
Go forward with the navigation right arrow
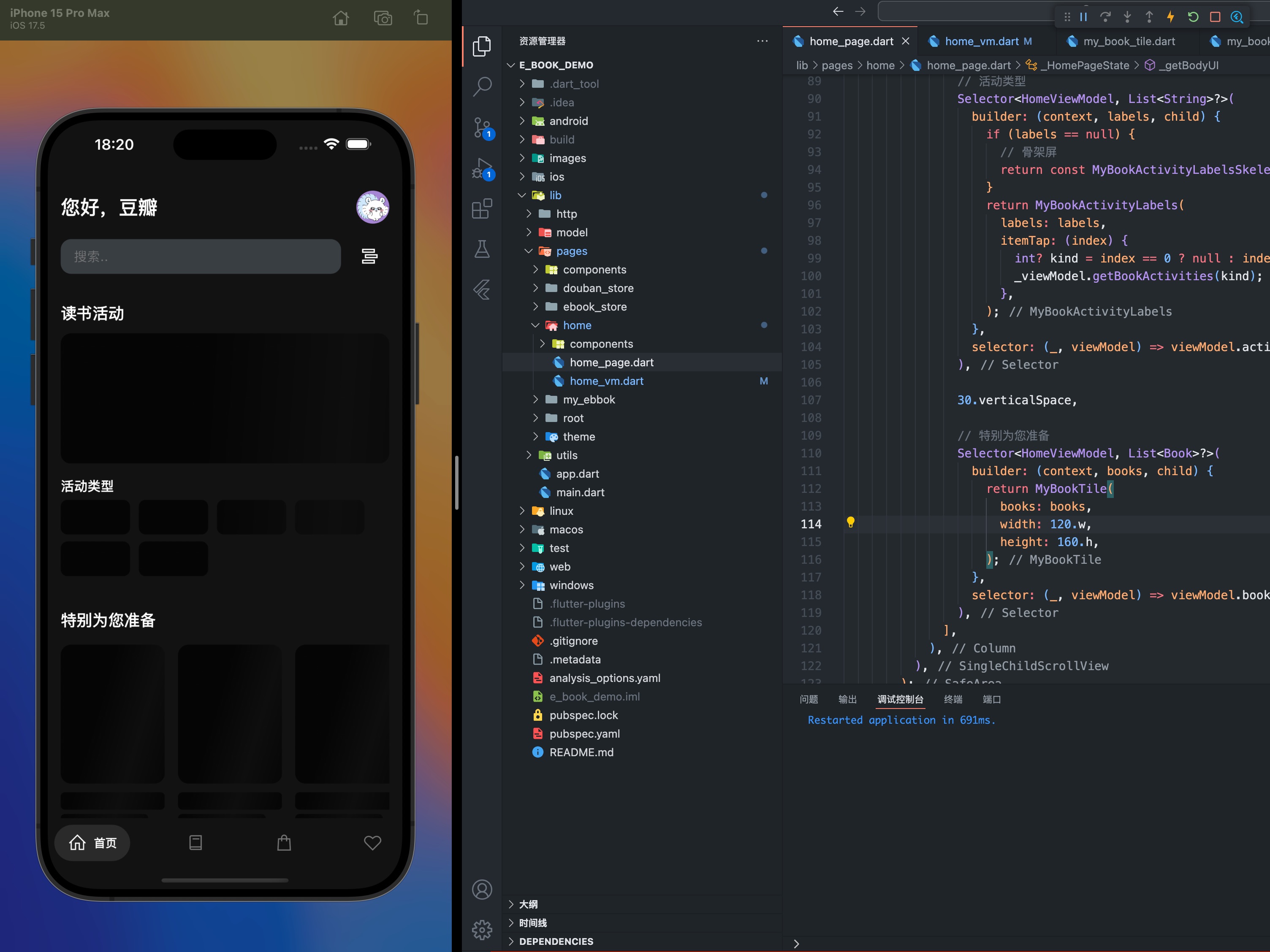pos(860,11)
